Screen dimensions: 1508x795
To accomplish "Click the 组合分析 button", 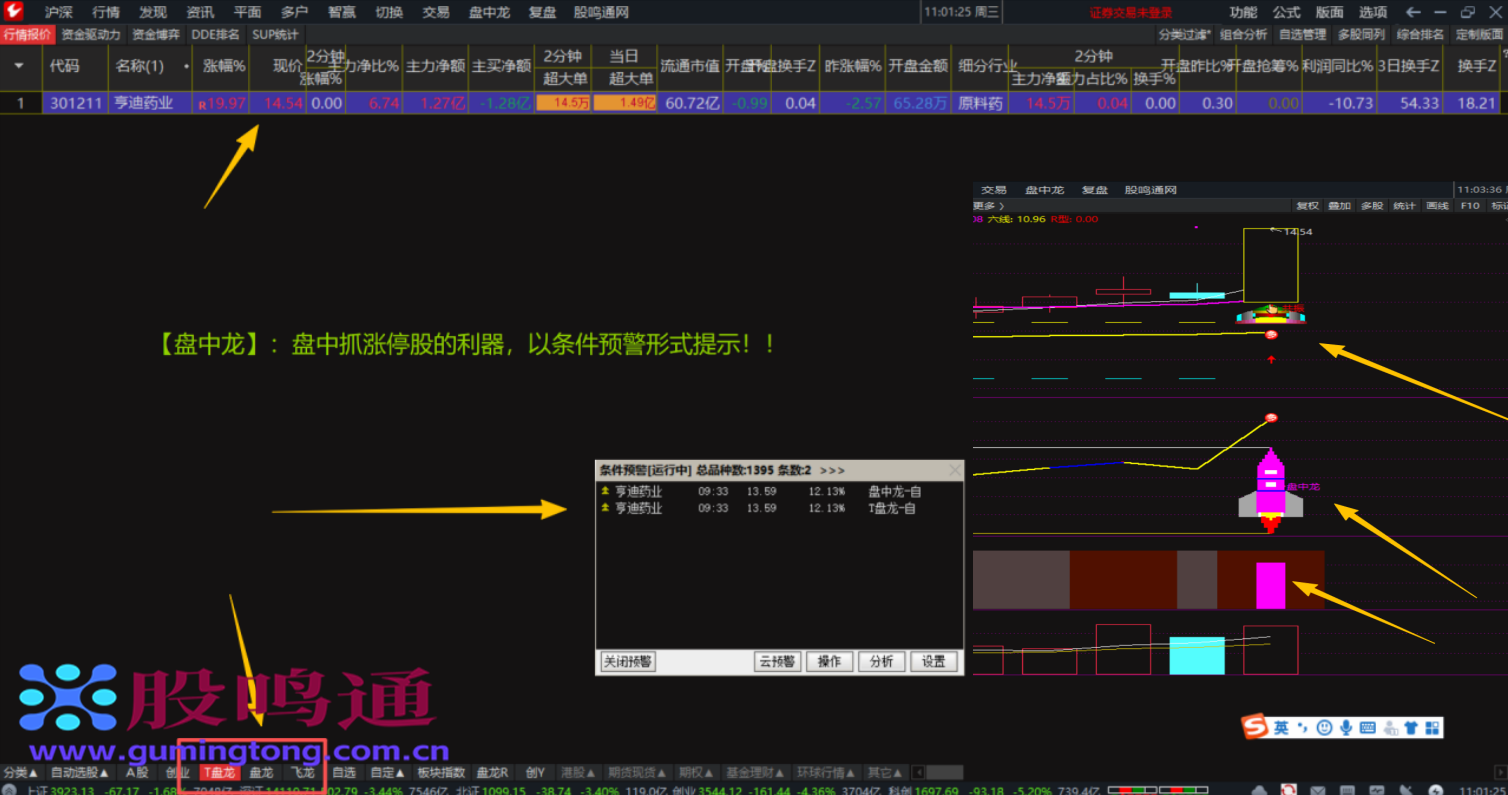I will coord(1244,34).
